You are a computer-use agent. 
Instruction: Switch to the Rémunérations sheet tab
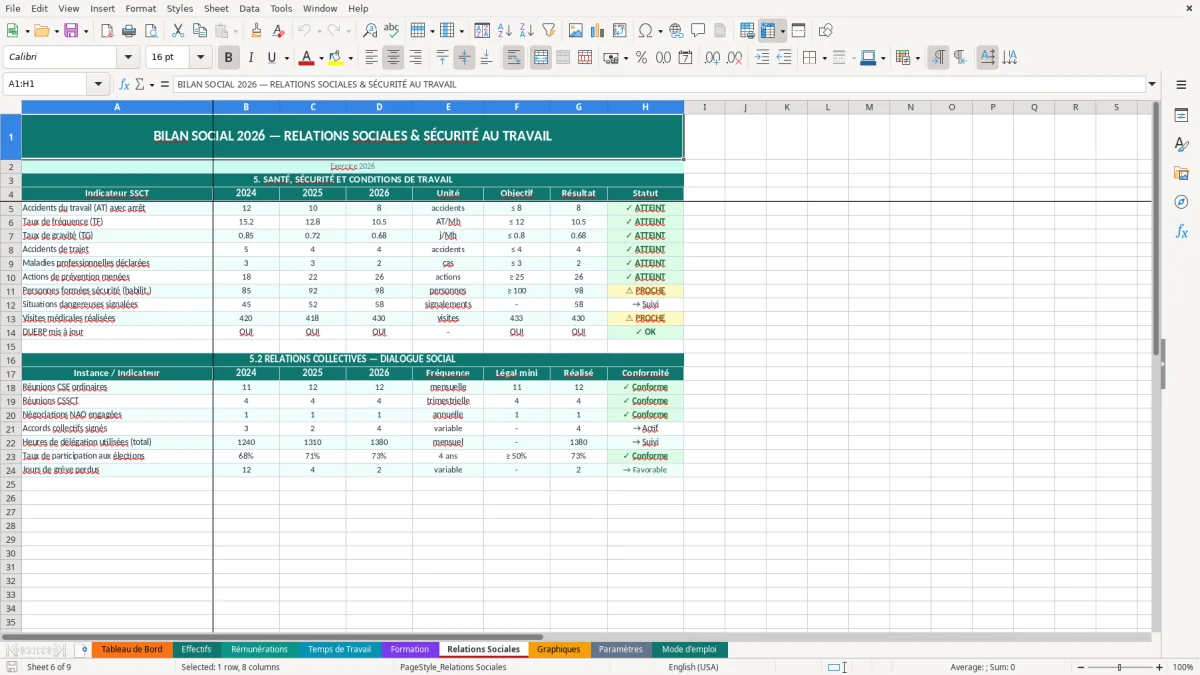coord(259,649)
